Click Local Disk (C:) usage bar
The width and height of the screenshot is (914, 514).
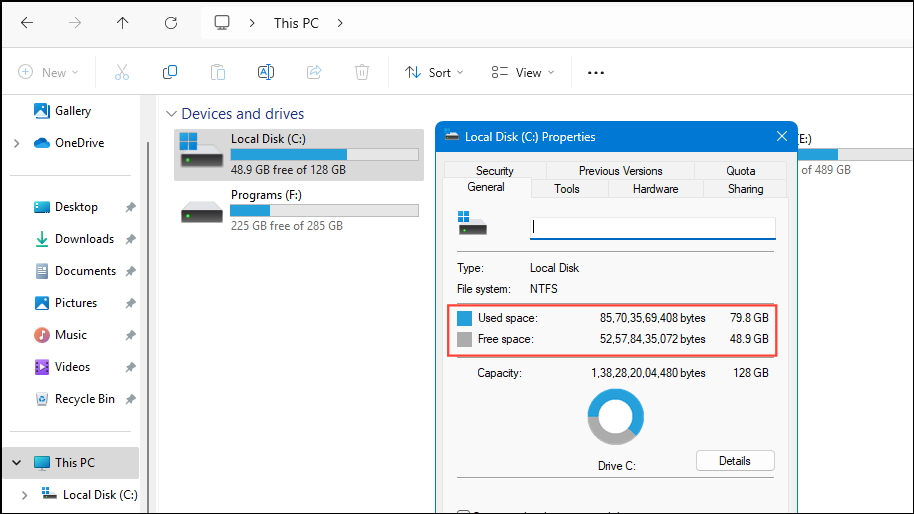click(x=325, y=154)
